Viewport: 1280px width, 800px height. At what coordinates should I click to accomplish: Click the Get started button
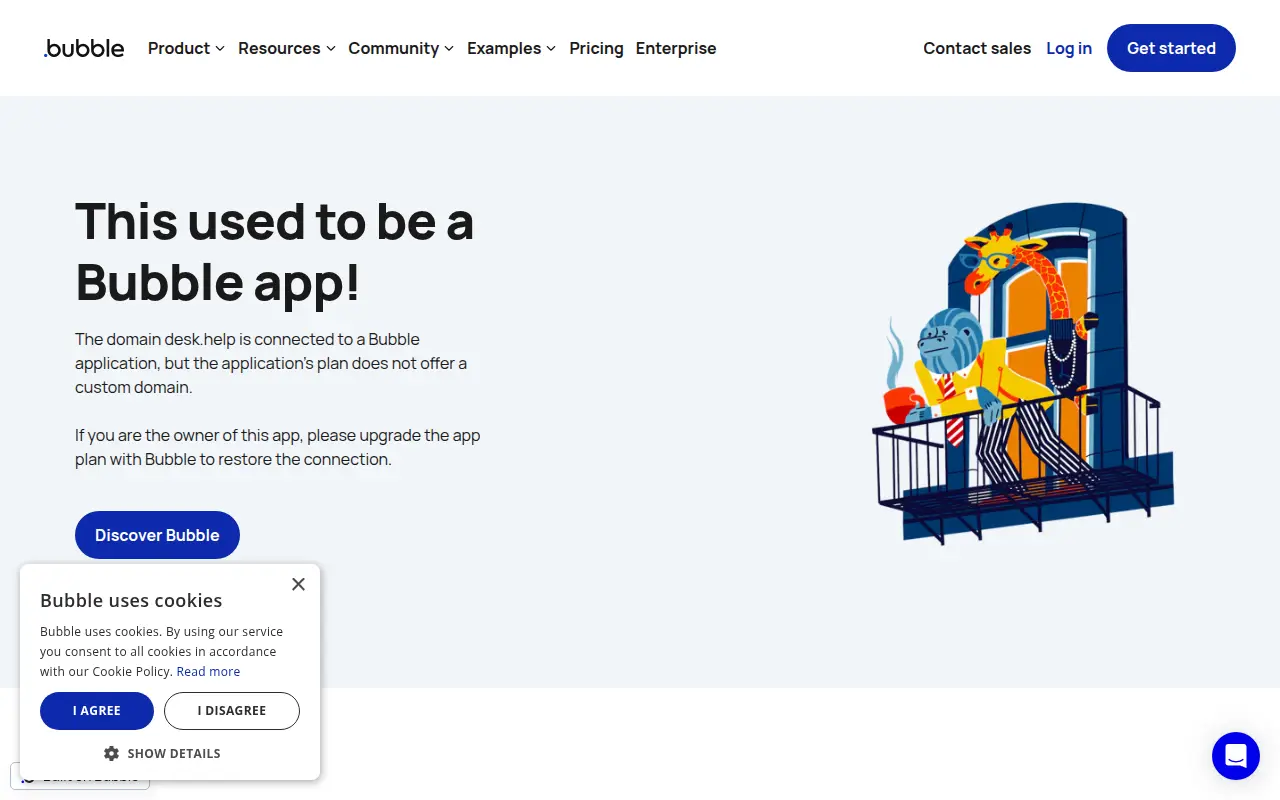click(1171, 48)
